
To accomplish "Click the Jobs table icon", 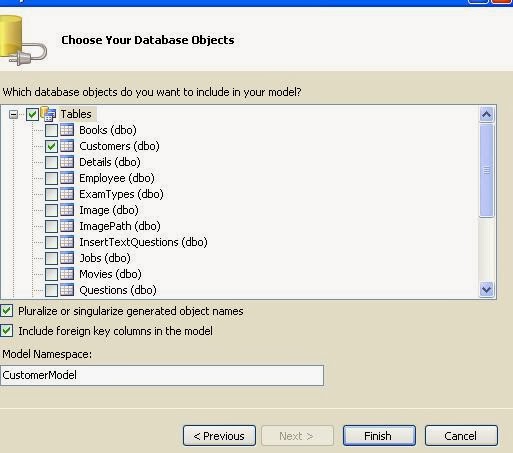I will click(67, 258).
